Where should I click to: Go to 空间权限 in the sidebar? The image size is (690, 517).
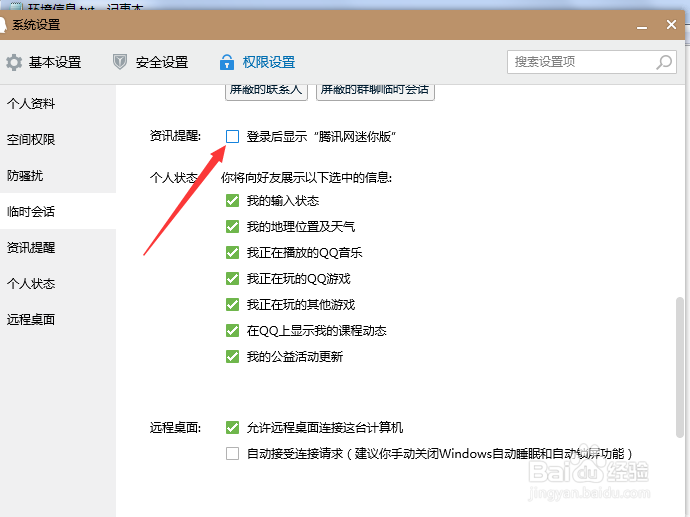click(x=58, y=140)
